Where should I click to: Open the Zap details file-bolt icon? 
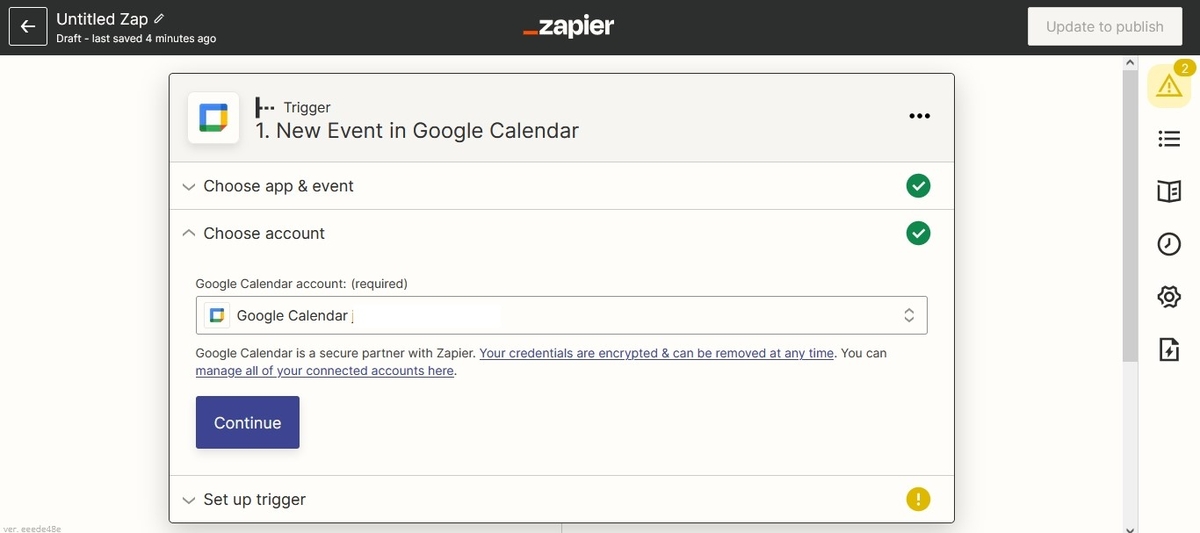1168,349
